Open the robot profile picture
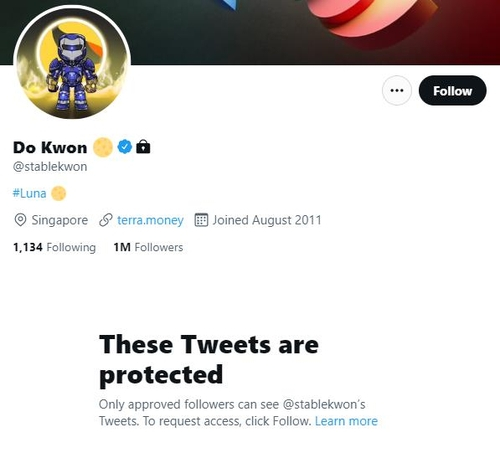500x458 pixels. coord(72,62)
